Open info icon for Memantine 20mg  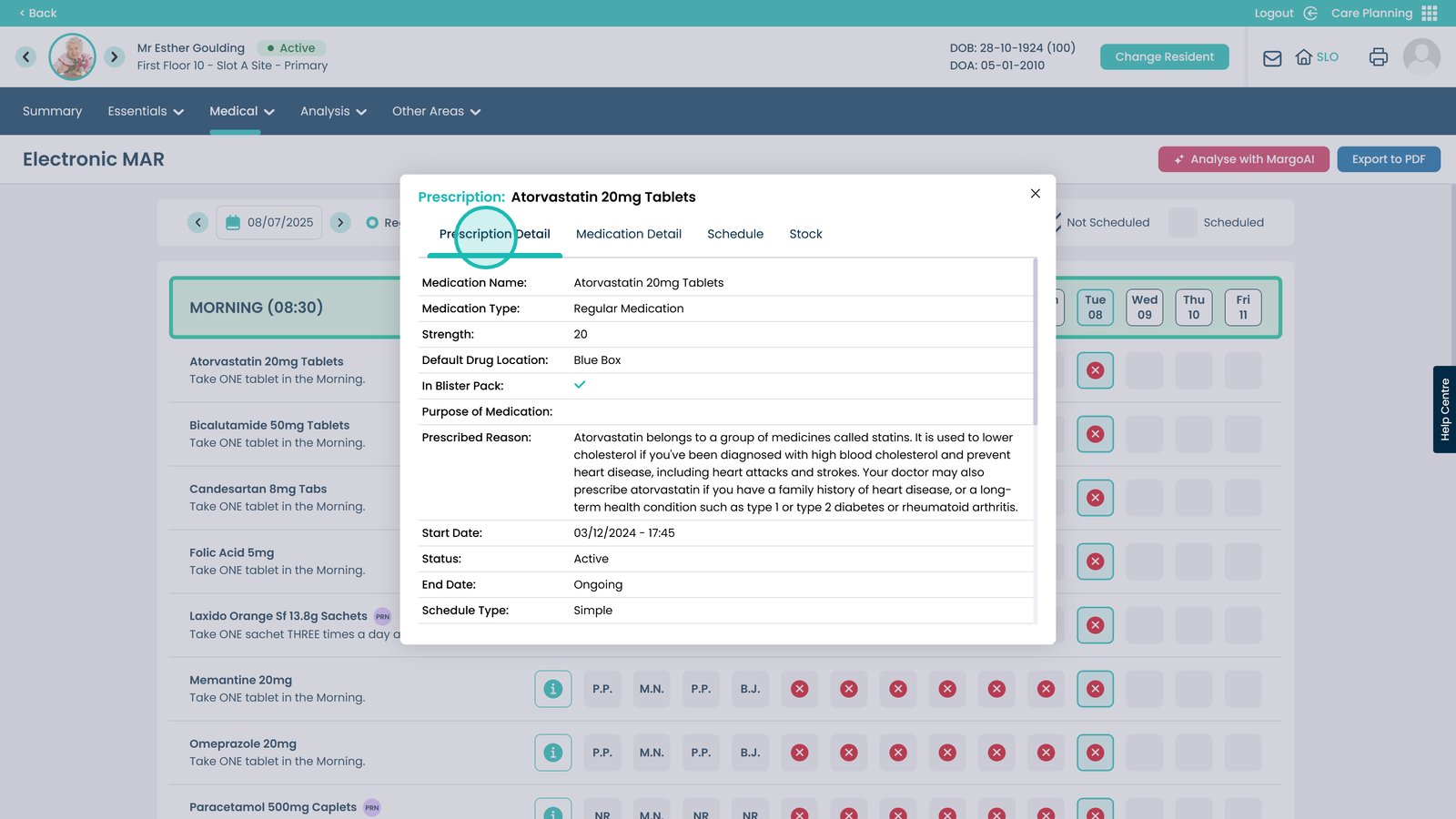(x=553, y=689)
